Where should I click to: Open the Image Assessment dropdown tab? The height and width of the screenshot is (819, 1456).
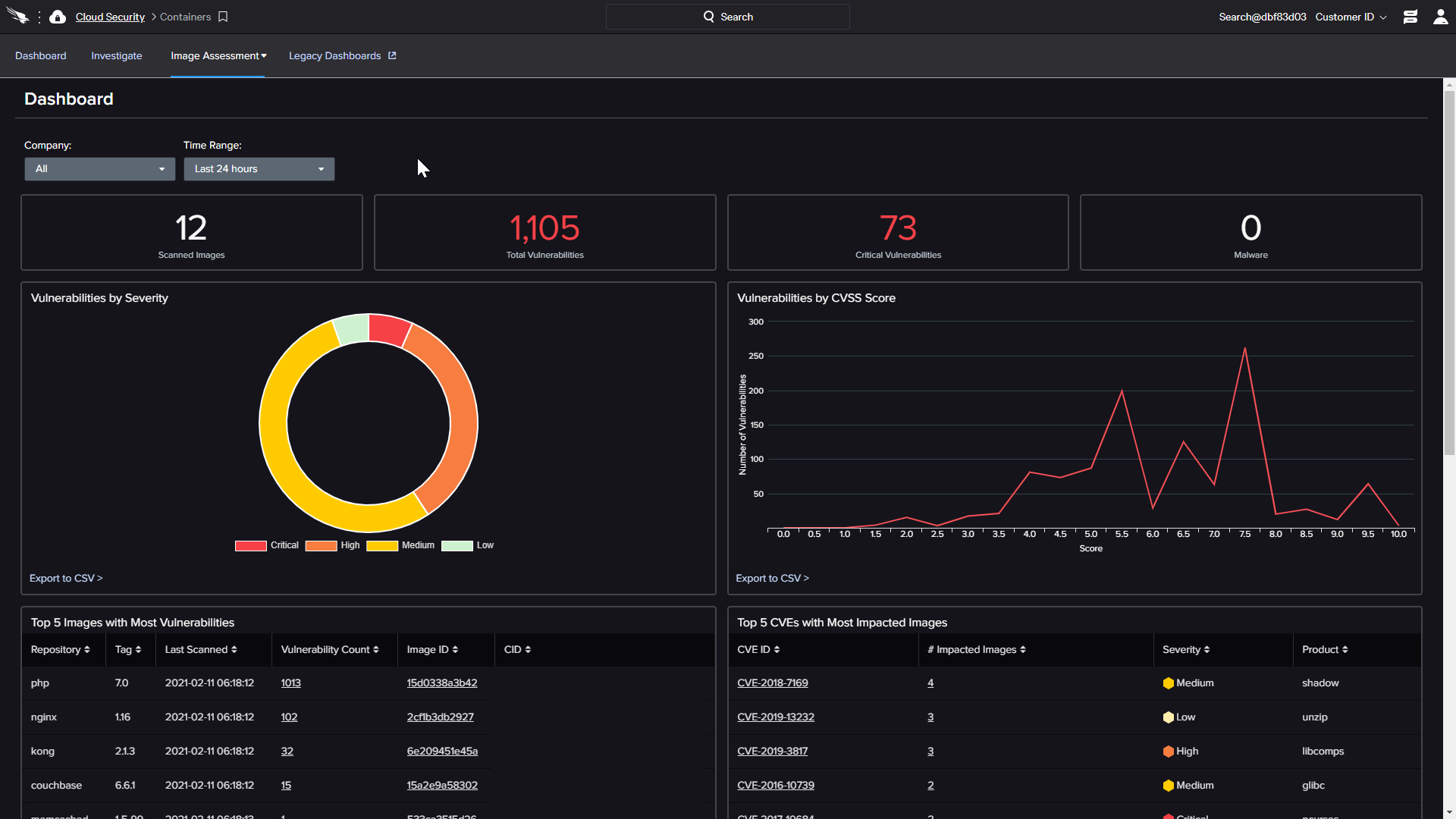(x=218, y=55)
